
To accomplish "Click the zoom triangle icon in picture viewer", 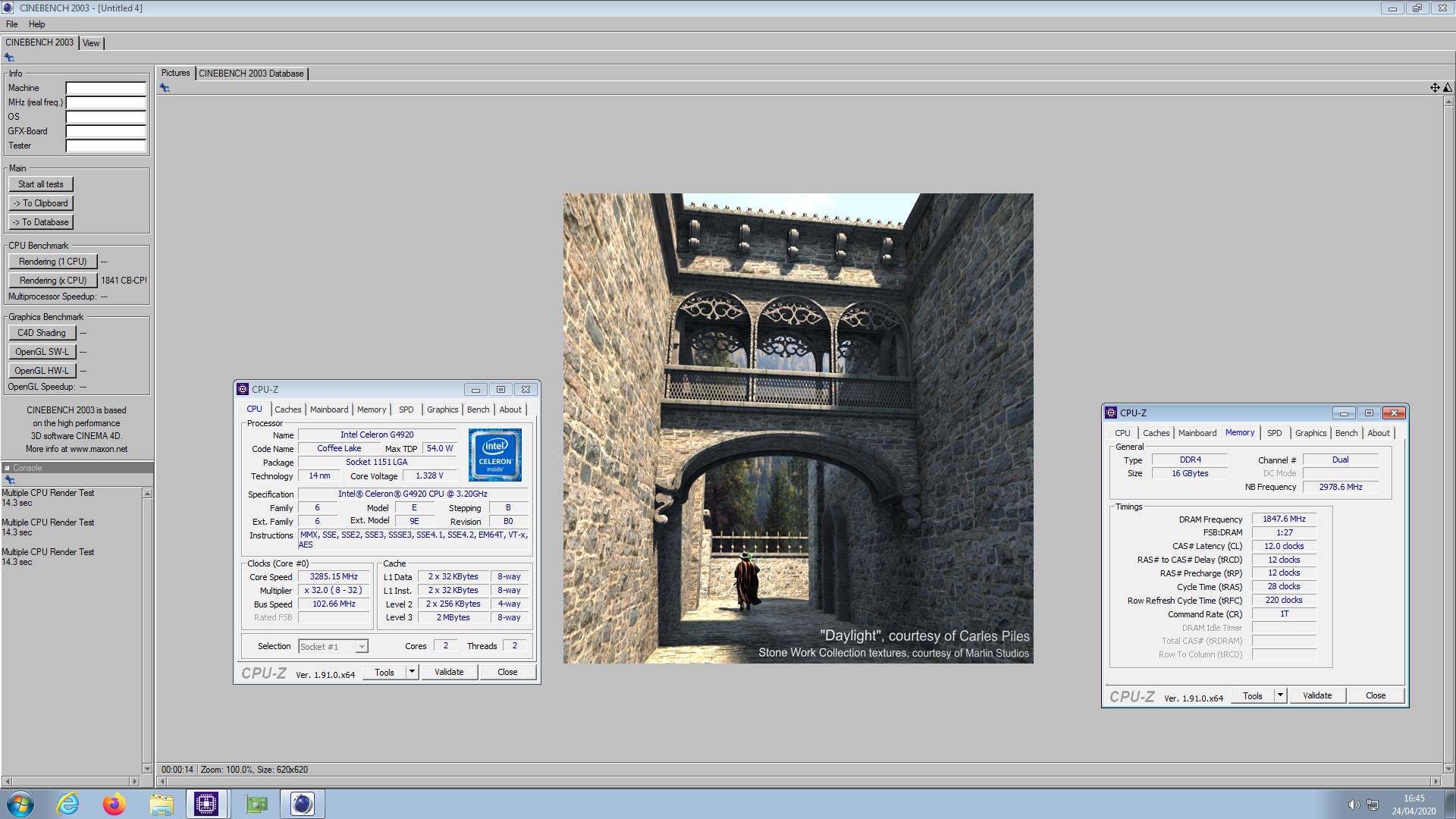I will click(1448, 88).
